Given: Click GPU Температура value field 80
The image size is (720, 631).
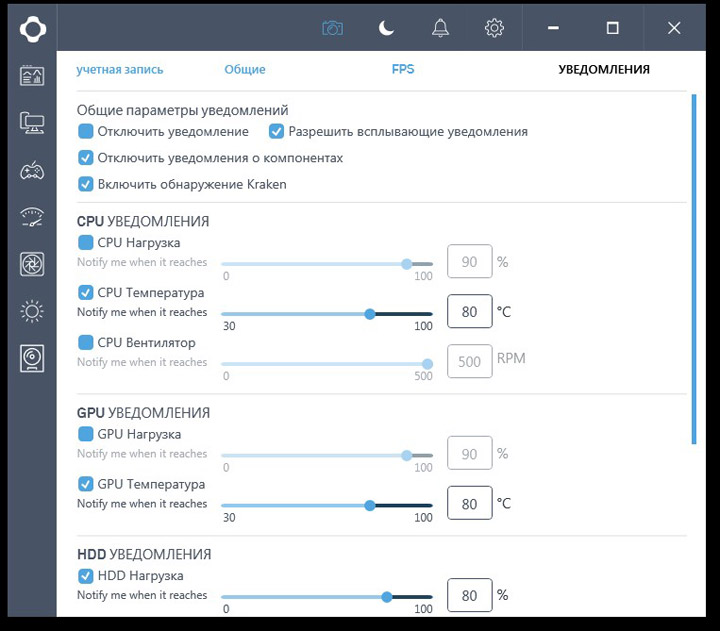Looking at the screenshot, I should point(470,503).
